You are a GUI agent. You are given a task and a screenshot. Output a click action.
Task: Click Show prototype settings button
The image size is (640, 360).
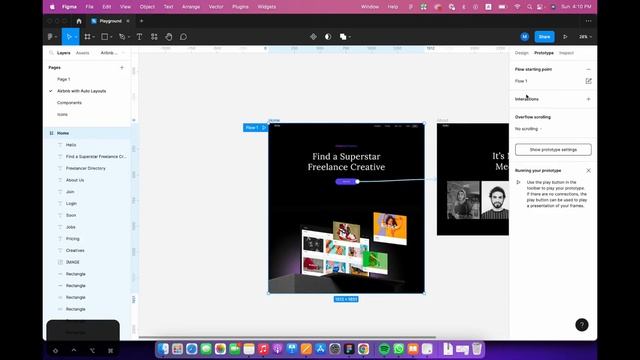(x=553, y=150)
